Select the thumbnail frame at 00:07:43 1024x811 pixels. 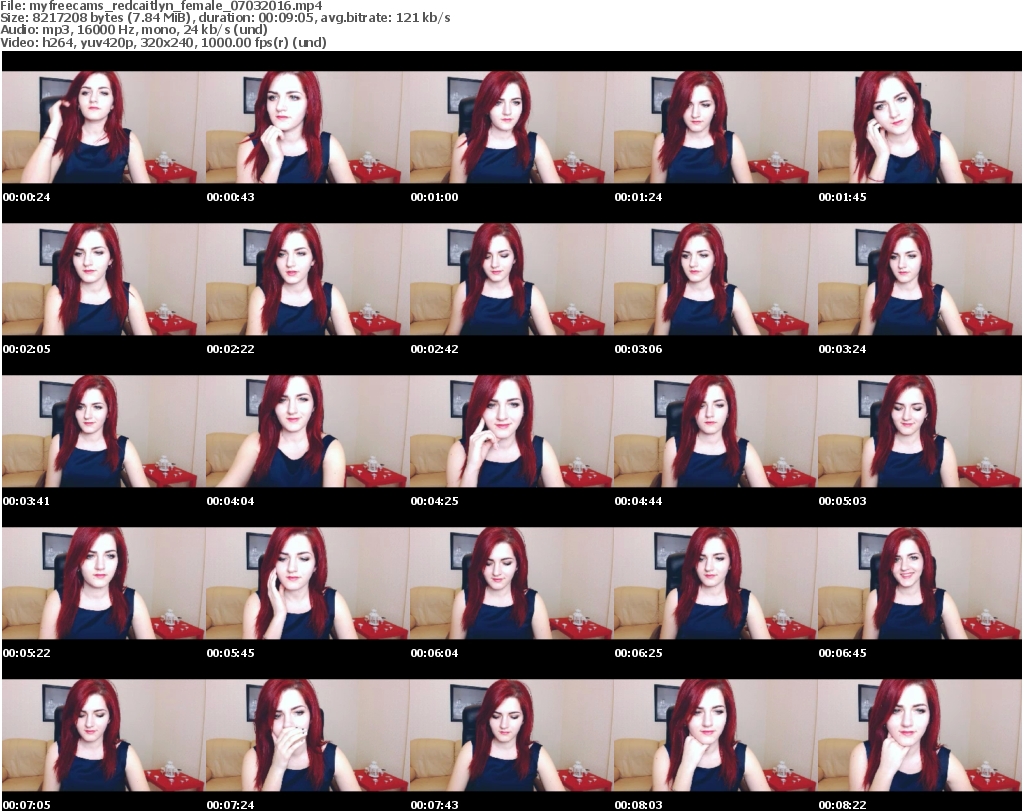click(x=512, y=736)
